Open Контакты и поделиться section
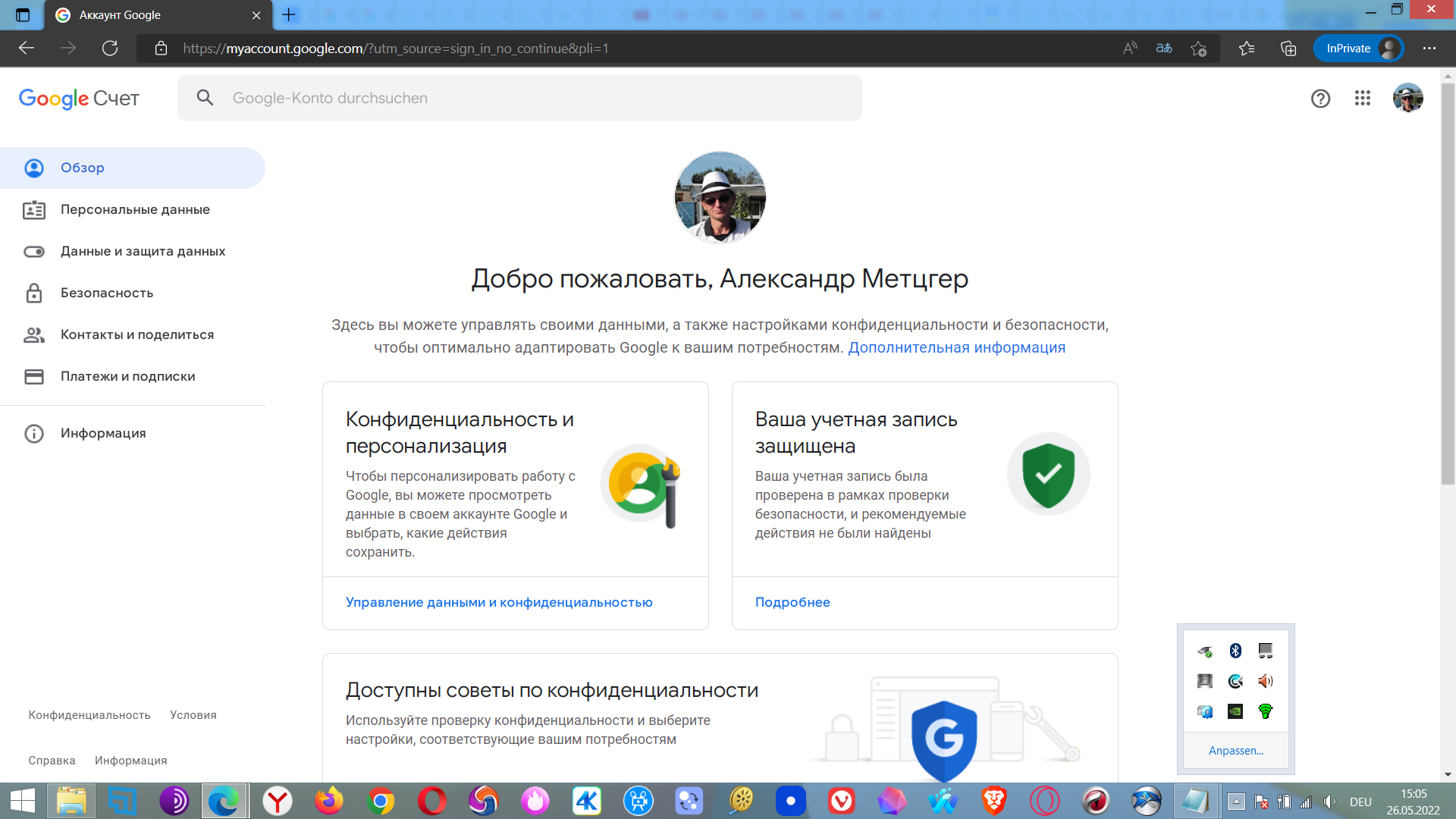Screen dimensions: 1456x819 133,334
